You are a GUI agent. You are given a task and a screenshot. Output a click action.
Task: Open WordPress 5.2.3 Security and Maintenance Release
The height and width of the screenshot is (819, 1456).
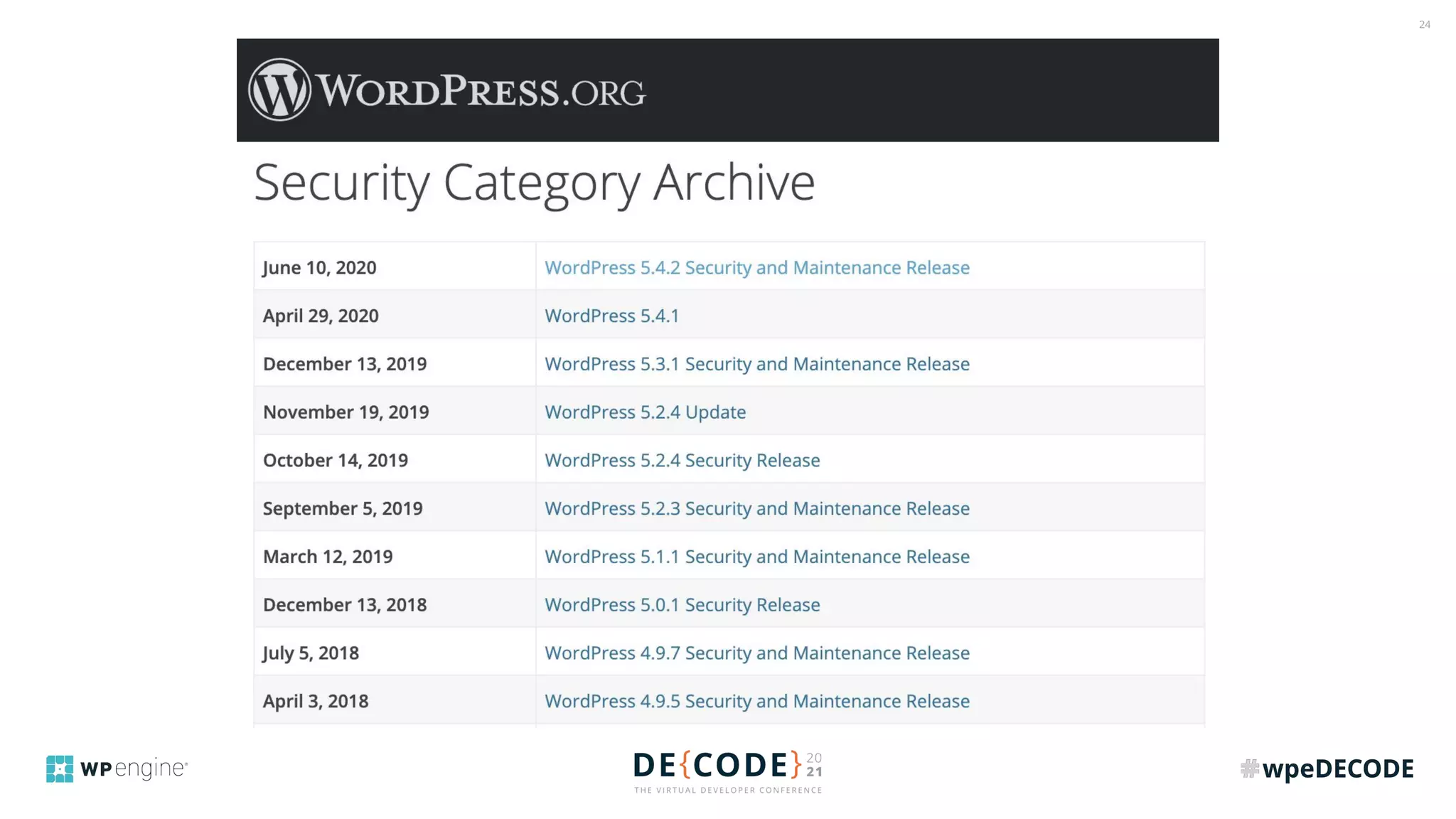pos(756,508)
